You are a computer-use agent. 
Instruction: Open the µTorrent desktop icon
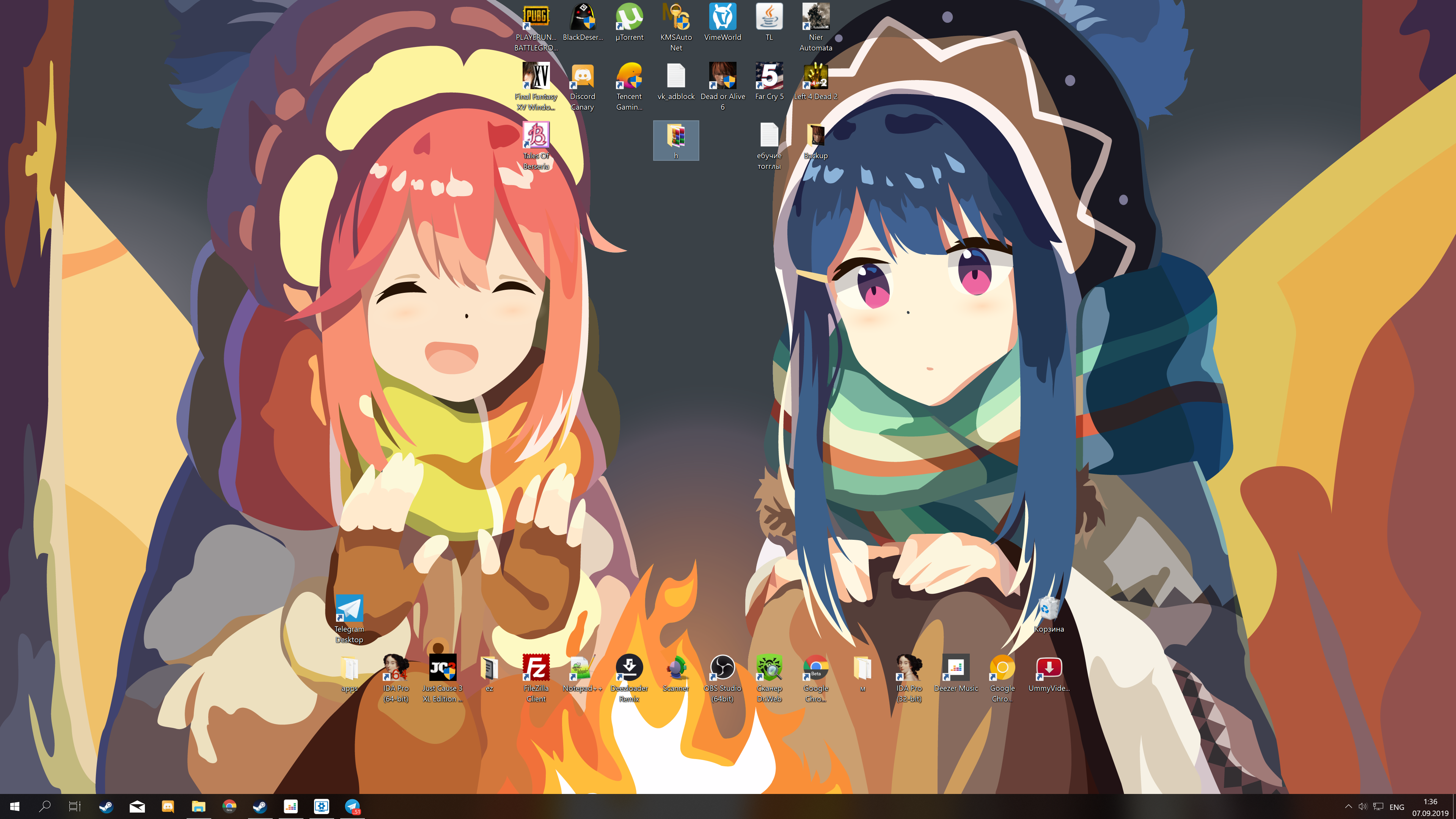coord(629,23)
